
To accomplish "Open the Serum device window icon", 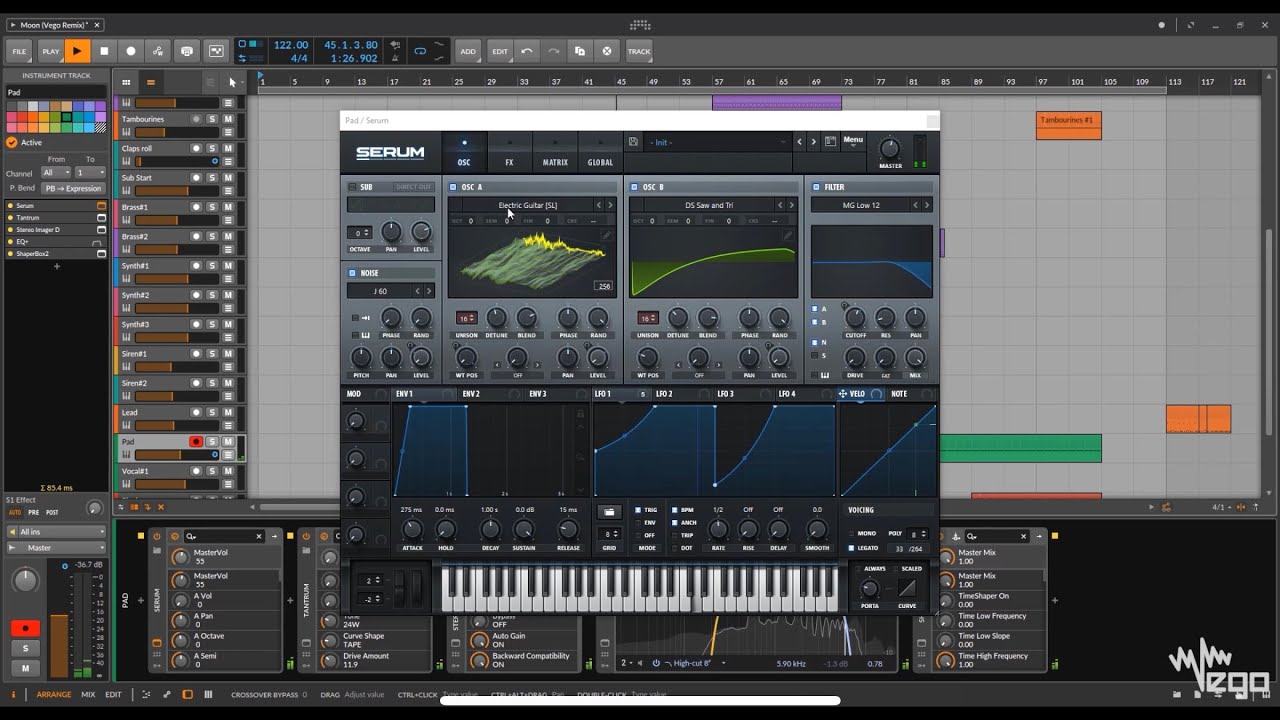I will pyautogui.click(x=101, y=206).
